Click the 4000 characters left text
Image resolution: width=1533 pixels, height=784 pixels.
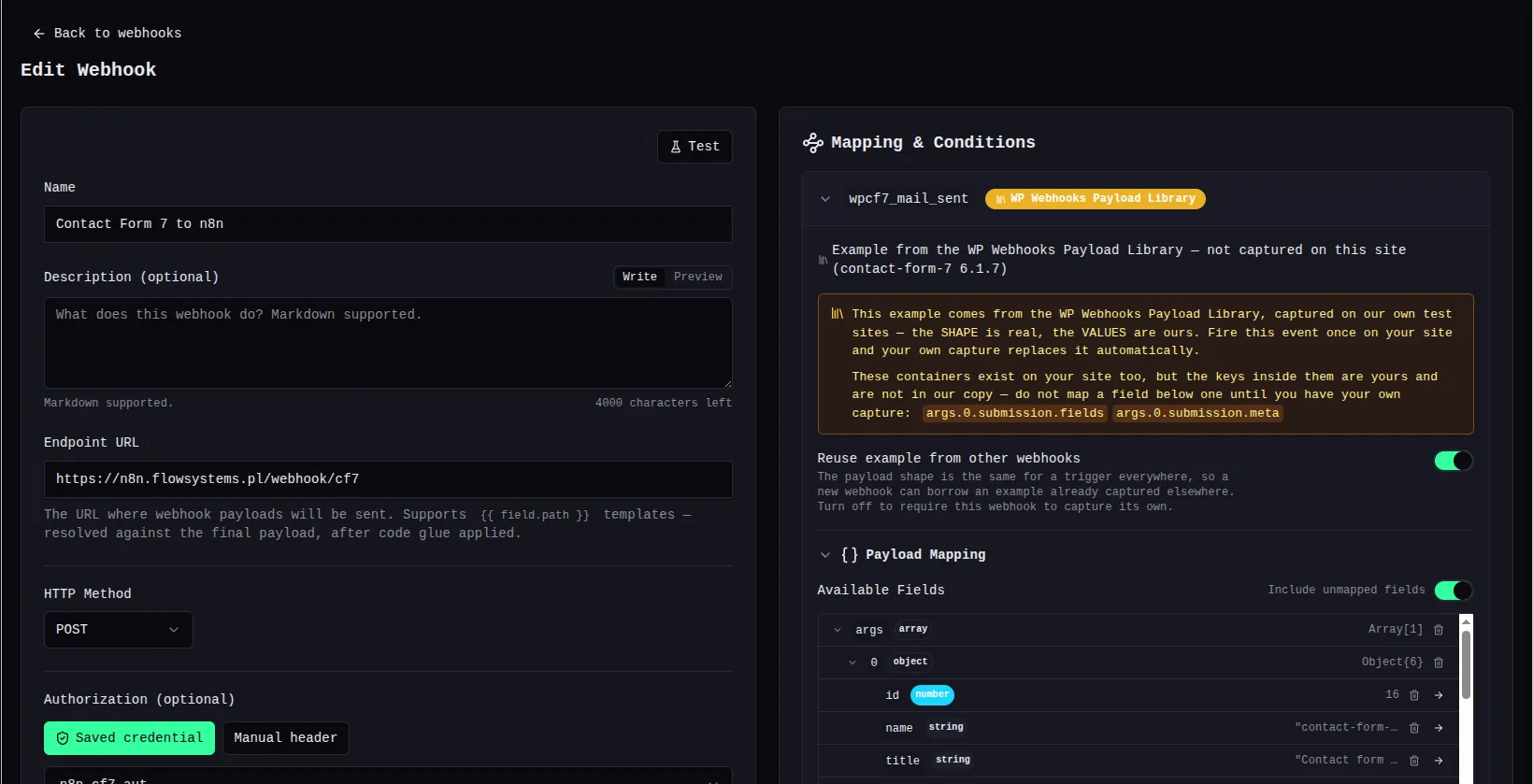click(x=664, y=404)
